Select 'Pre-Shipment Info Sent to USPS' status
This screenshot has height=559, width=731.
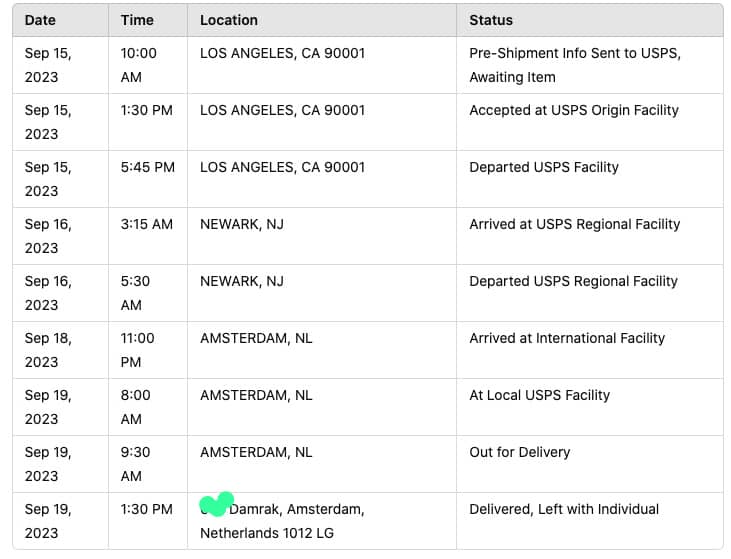click(574, 64)
